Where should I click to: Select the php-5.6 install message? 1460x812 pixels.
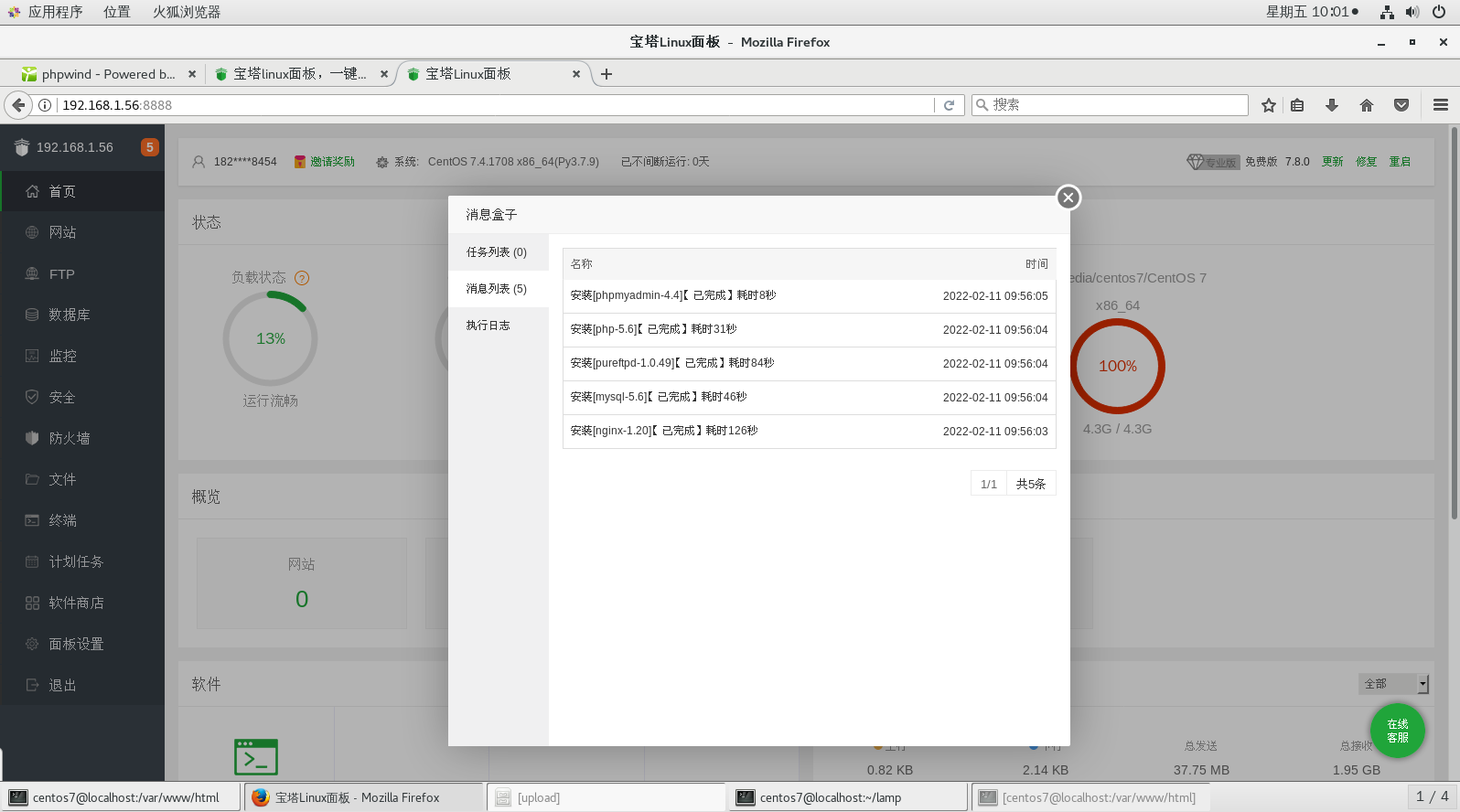[x=810, y=330]
